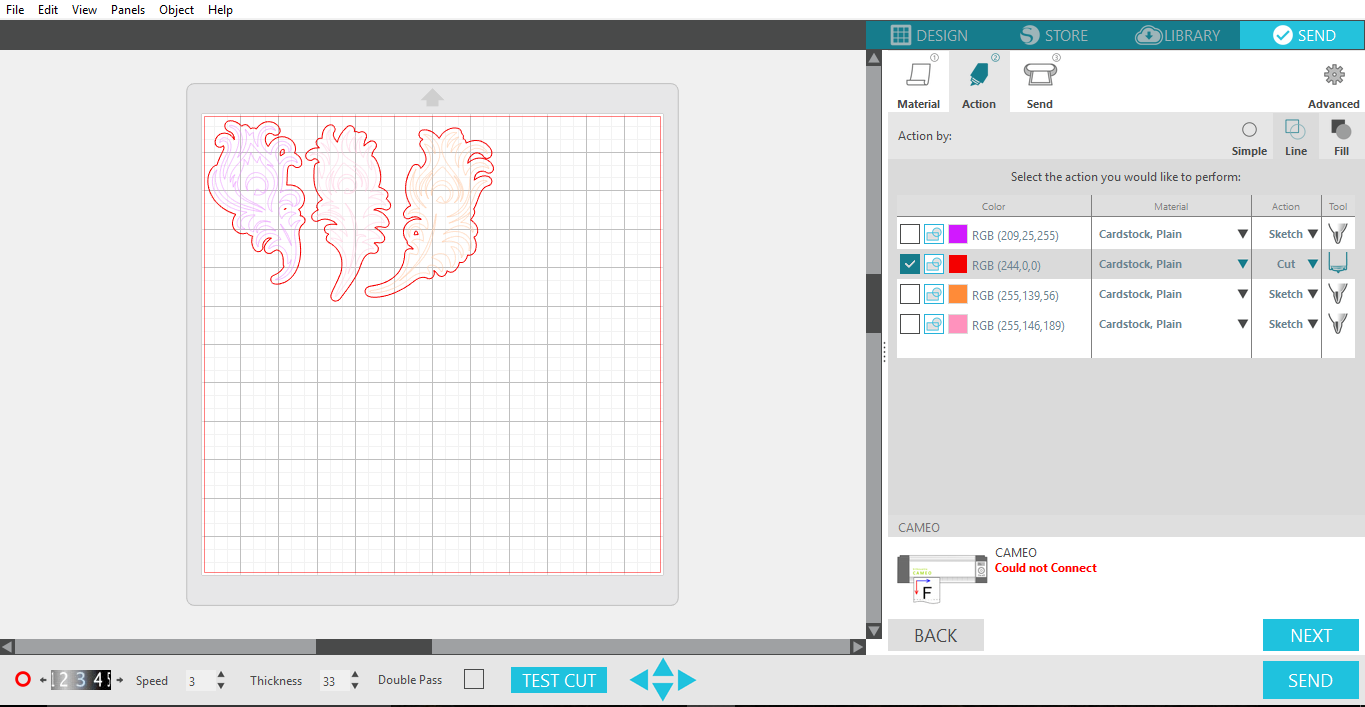Open the Panels menu

tap(127, 10)
